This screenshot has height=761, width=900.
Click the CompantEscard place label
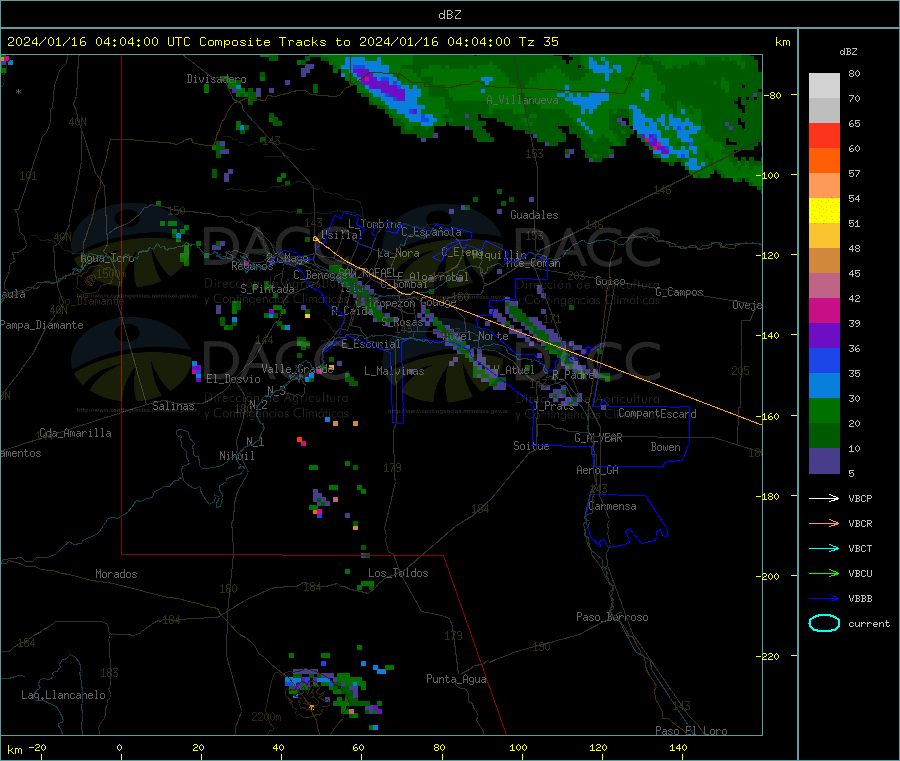pyautogui.click(x=657, y=414)
